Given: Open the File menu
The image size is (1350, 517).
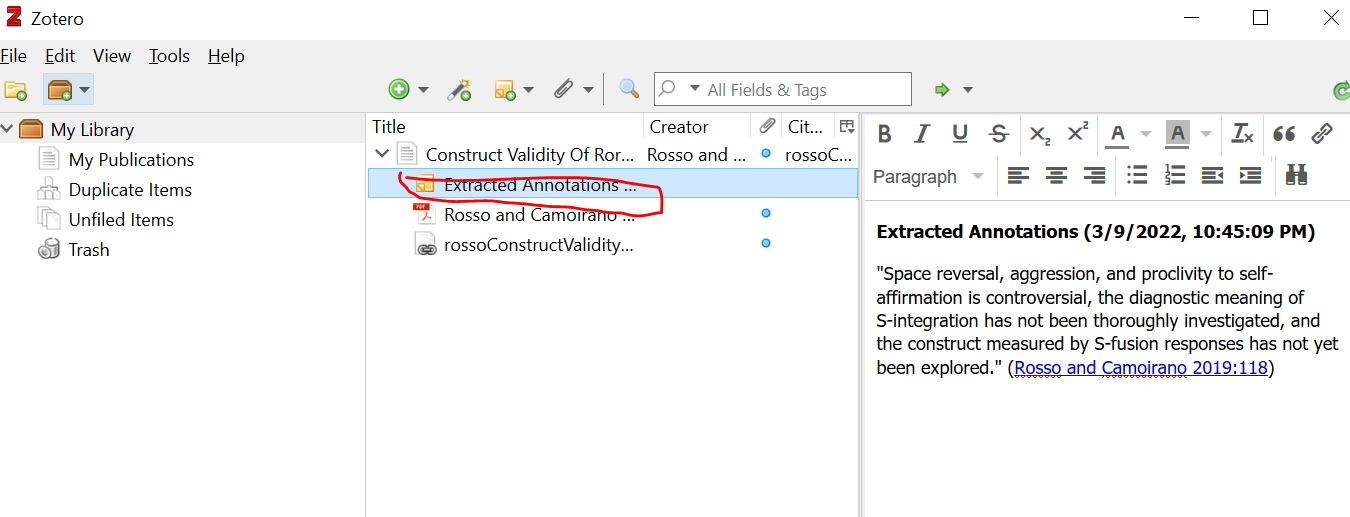Looking at the screenshot, I should coord(14,56).
